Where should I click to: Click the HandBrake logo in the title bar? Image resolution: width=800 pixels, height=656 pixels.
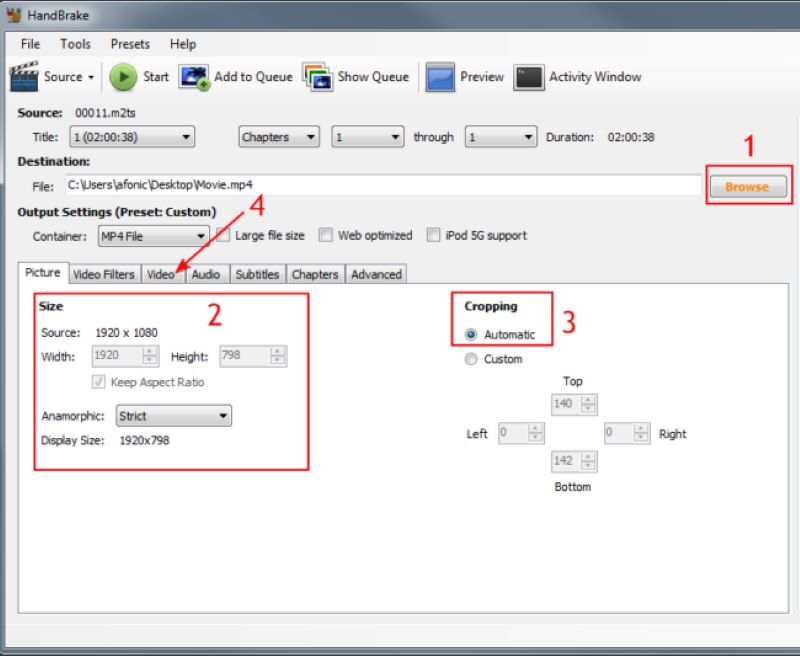pos(12,15)
